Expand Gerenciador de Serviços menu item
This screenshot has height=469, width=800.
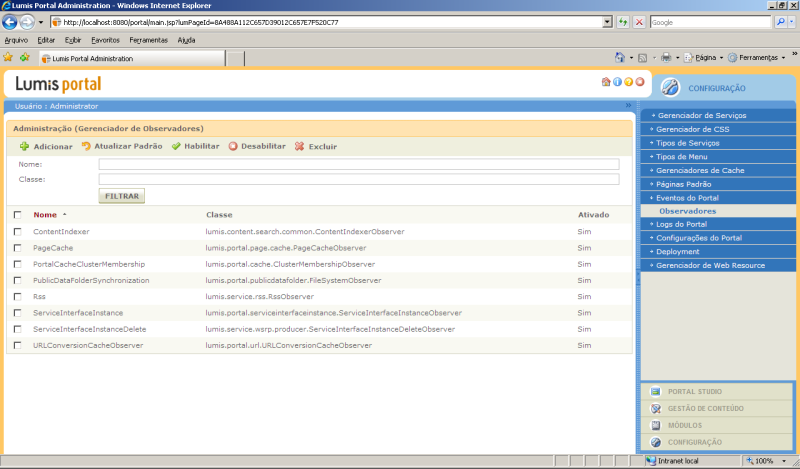point(718,115)
